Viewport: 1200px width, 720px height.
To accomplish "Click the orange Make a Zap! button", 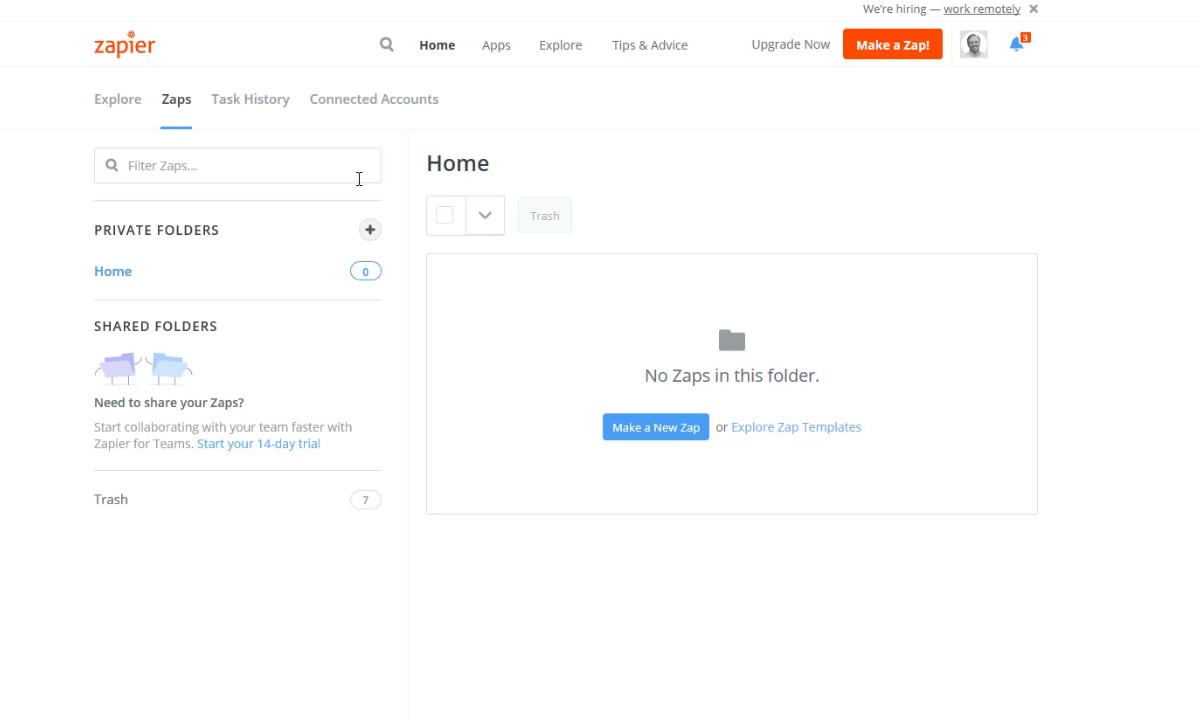I will point(893,45).
